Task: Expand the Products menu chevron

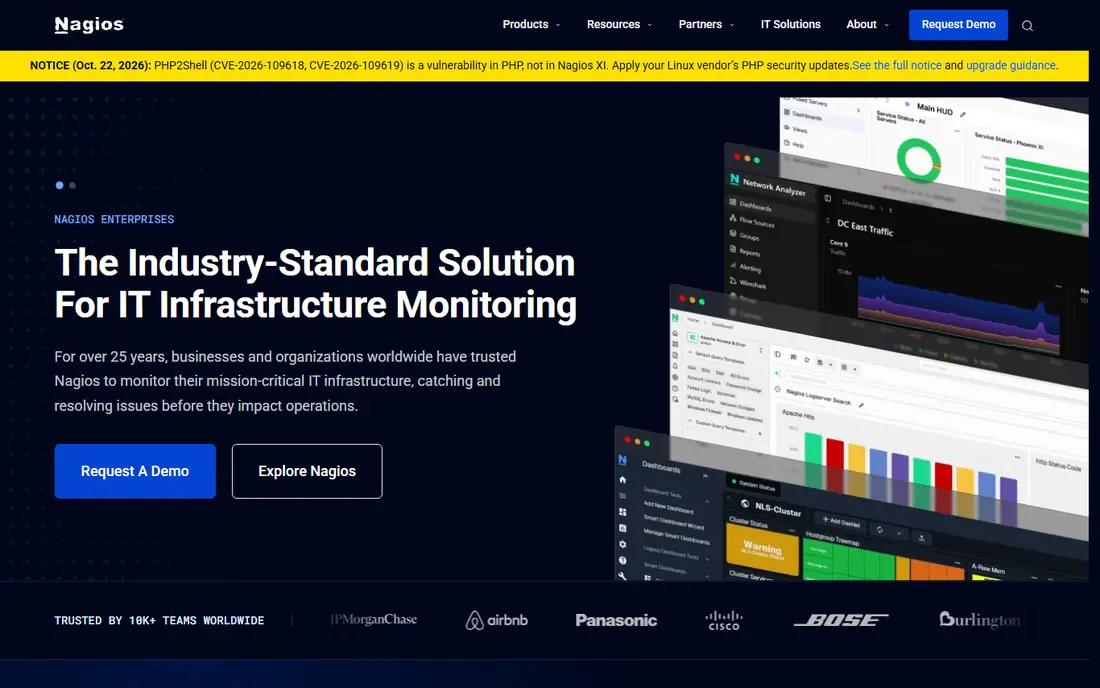Action: 558,25
